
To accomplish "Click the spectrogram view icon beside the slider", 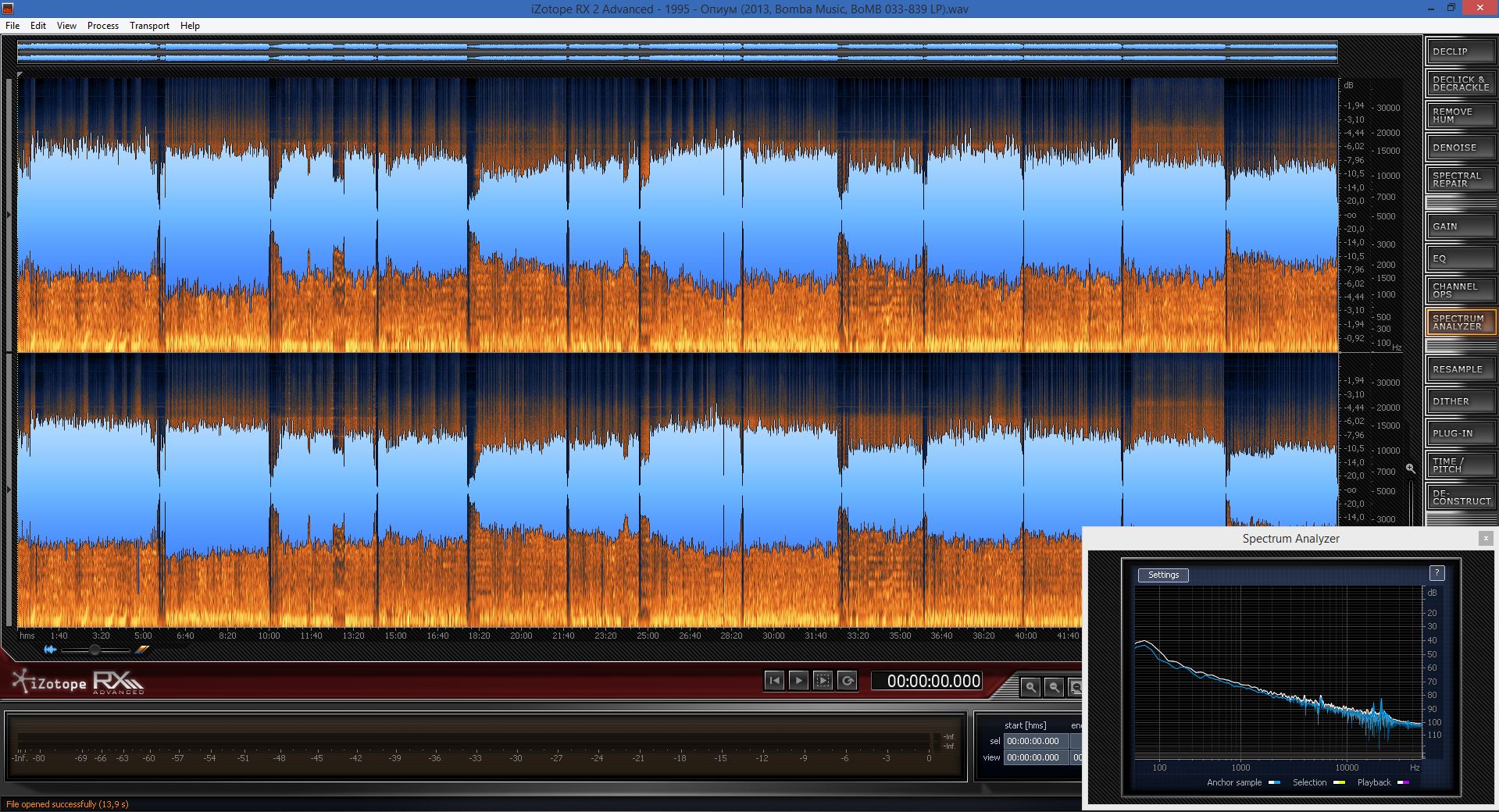I will pos(141,650).
